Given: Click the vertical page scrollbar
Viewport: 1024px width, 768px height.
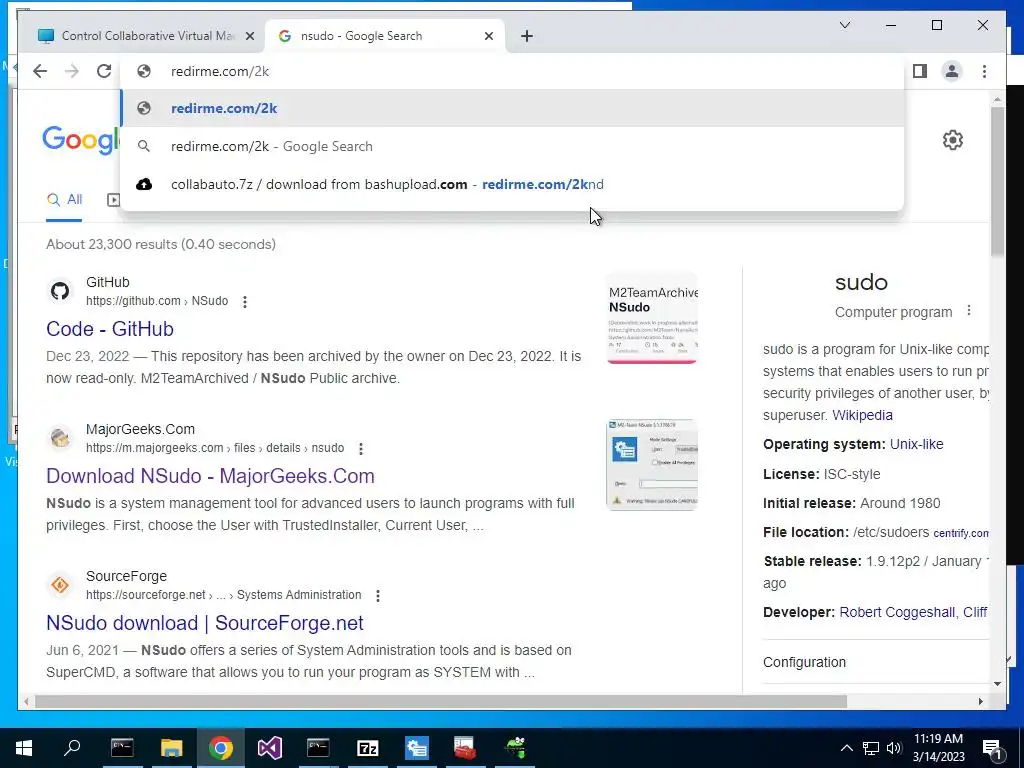Looking at the screenshot, I should (x=997, y=183).
